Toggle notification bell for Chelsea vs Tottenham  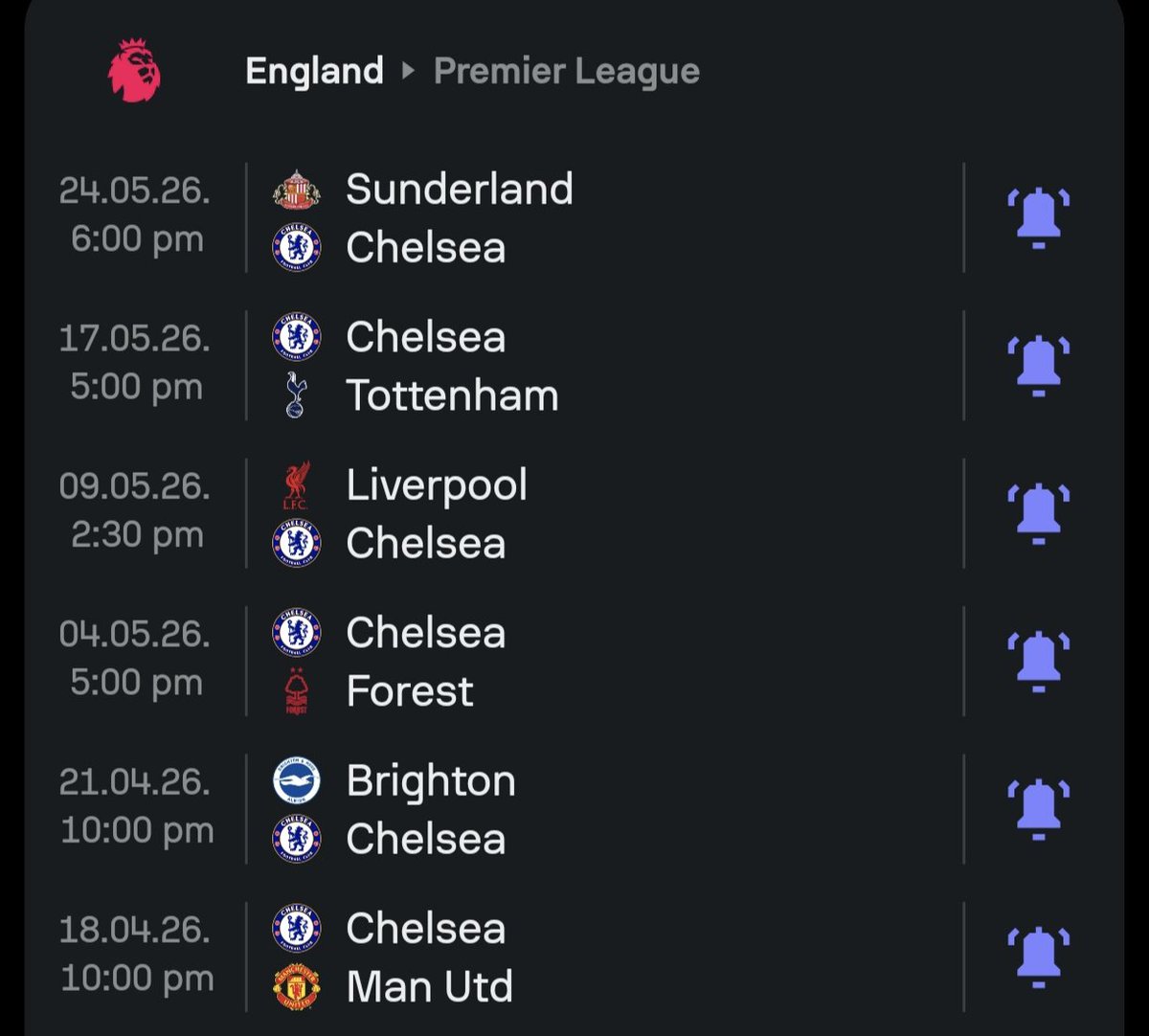[x=1039, y=366]
